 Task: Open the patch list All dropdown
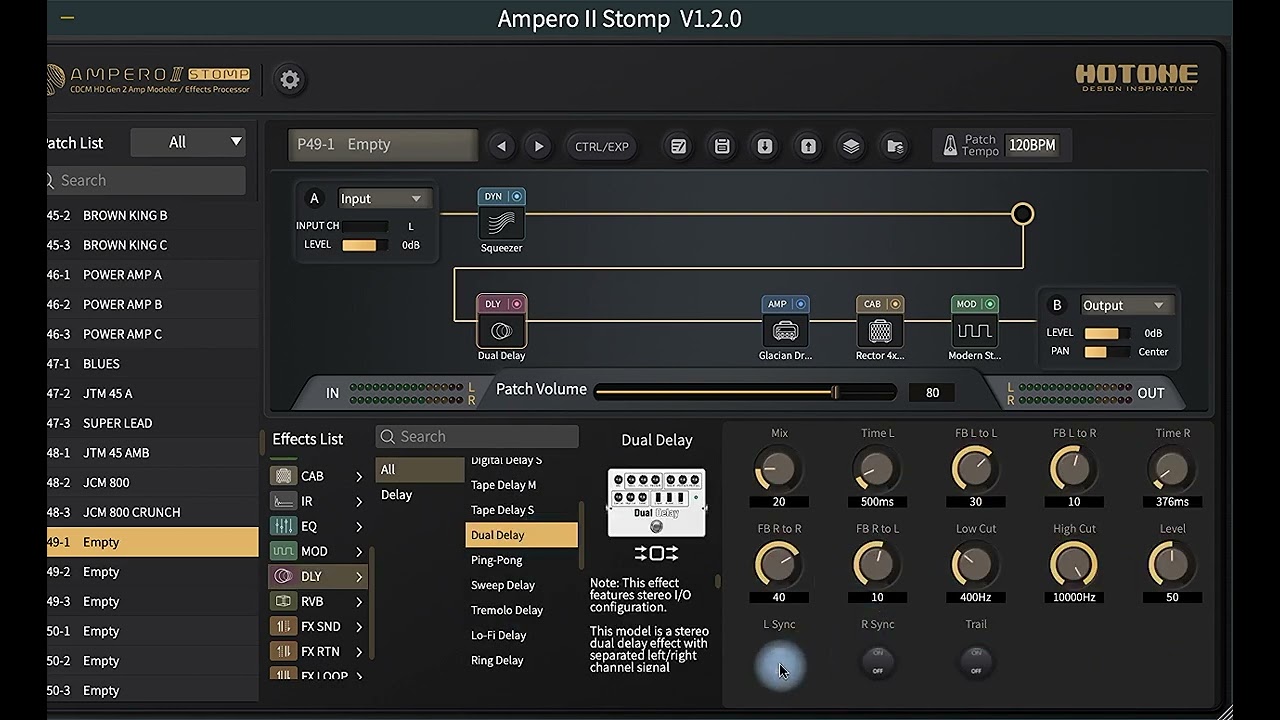pos(188,142)
